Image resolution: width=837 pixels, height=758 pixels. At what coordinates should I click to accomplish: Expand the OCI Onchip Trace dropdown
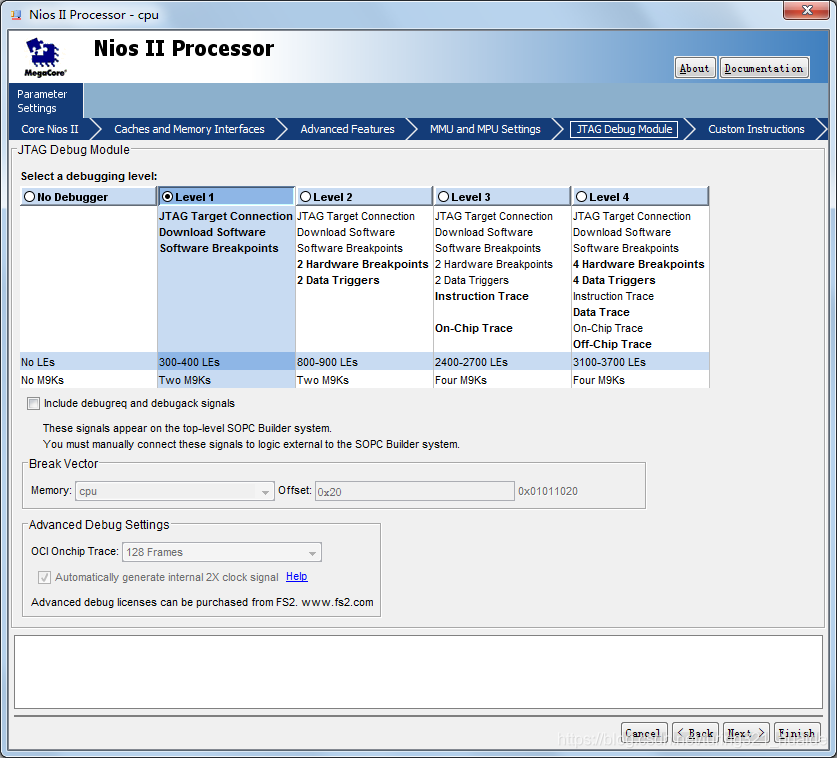[222, 552]
